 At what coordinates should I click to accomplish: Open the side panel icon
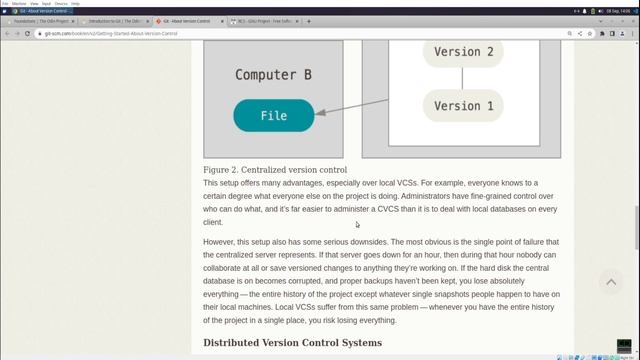(x=612, y=33)
